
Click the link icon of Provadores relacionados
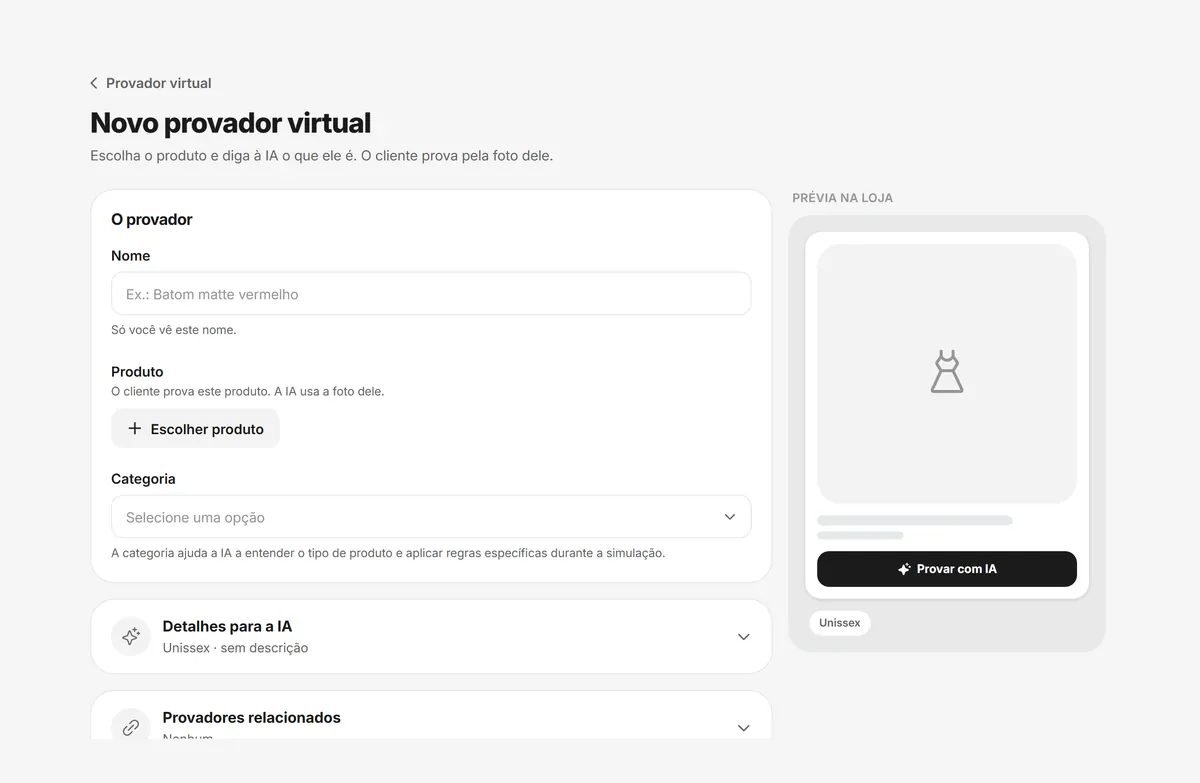[x=131, y=728]
